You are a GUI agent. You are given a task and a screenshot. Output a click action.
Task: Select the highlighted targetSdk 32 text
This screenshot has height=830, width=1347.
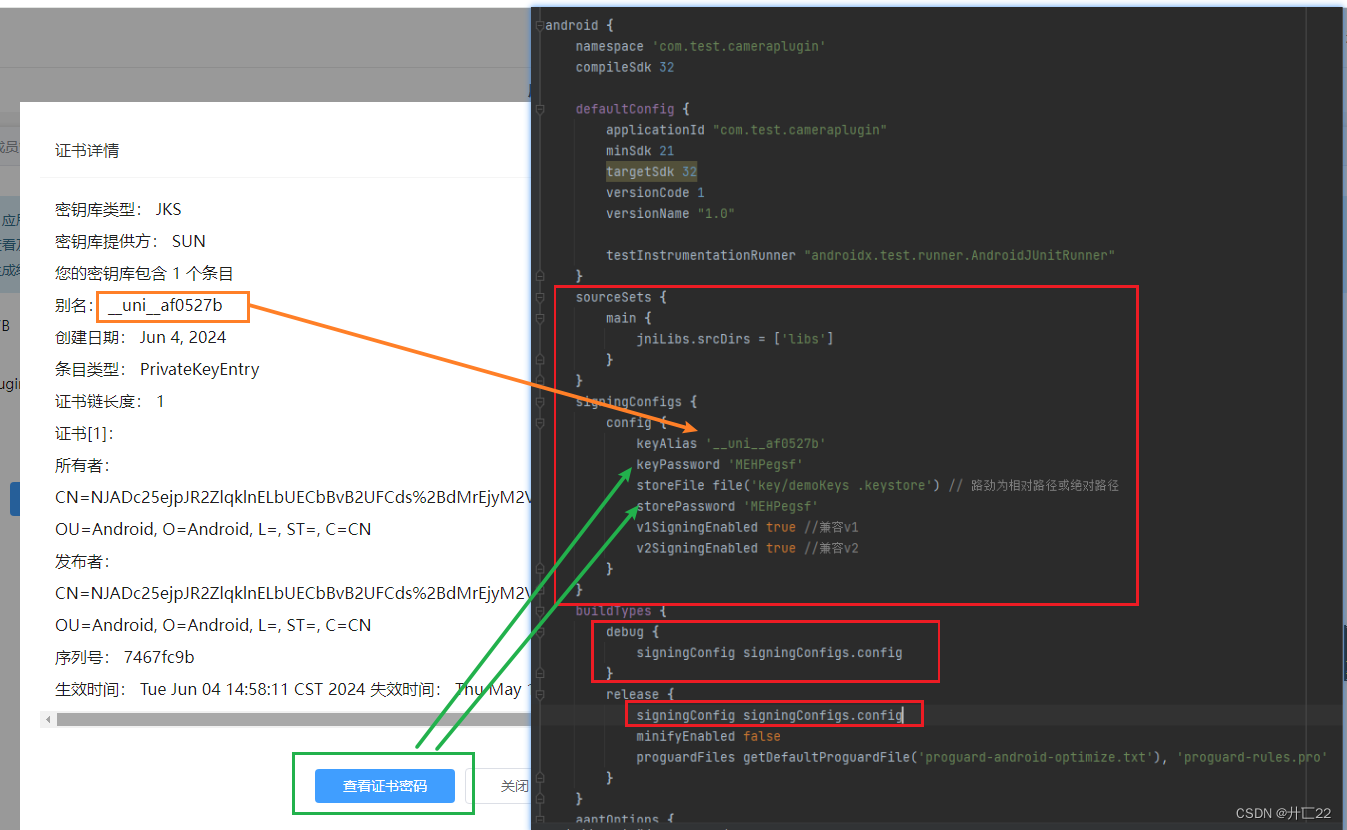[651, 171]
